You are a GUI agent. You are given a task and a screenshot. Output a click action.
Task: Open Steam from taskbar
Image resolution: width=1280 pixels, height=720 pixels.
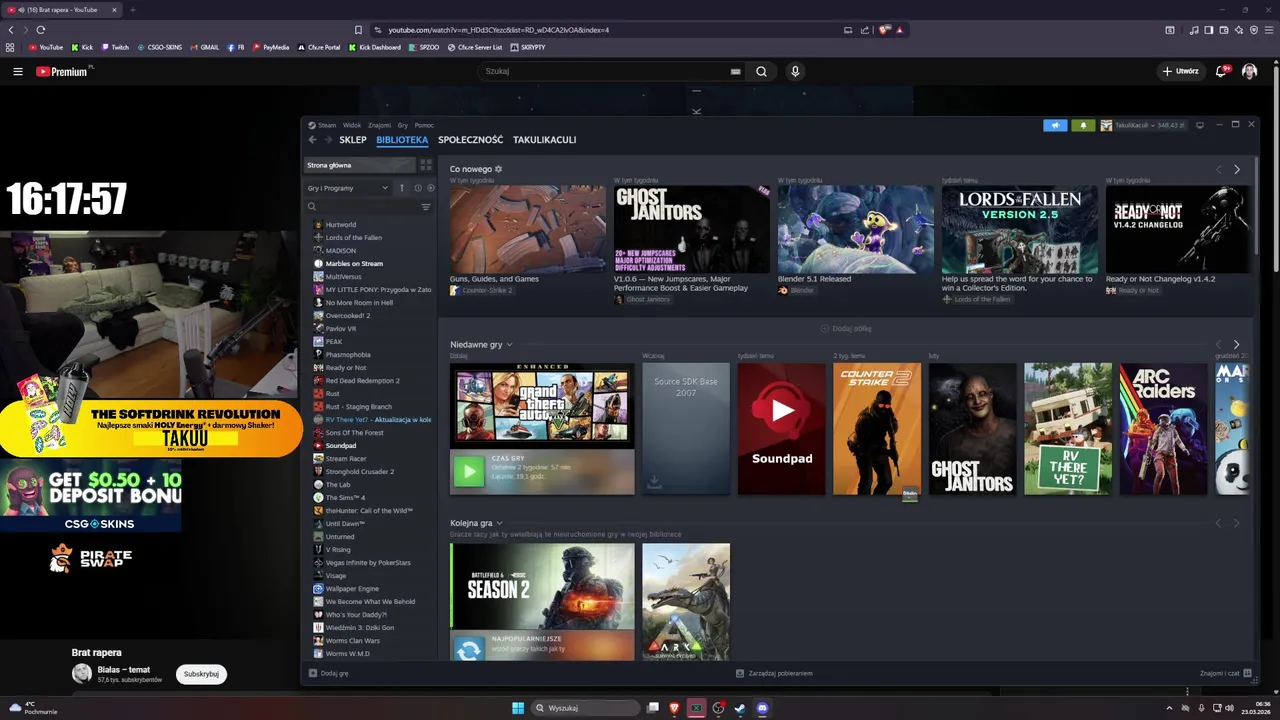pyautogui.click(x=740, y=708)
